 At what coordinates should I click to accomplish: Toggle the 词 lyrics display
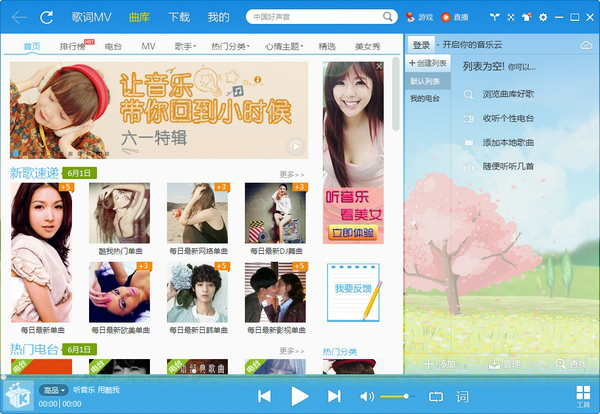[462, 396]
